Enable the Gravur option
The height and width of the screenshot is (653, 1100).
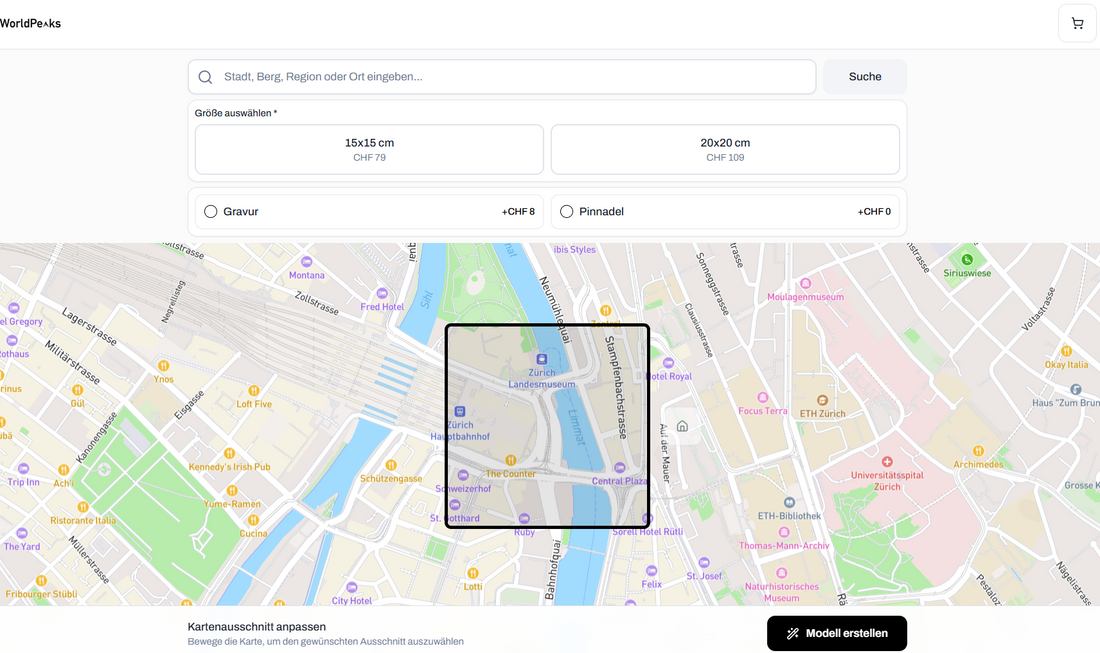tap(211, 212)
